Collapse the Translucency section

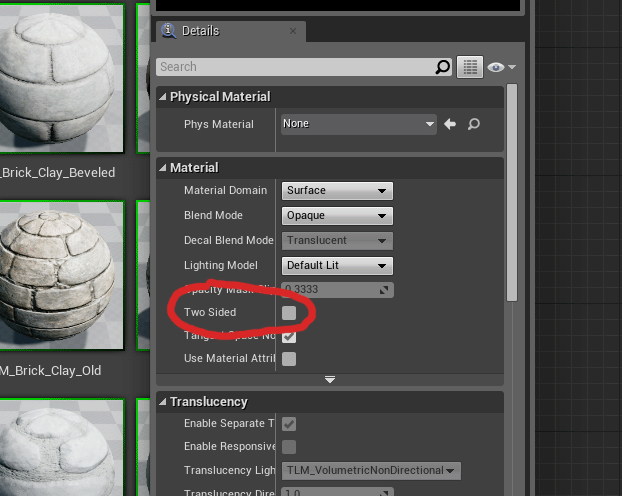(x=163, y=402)
